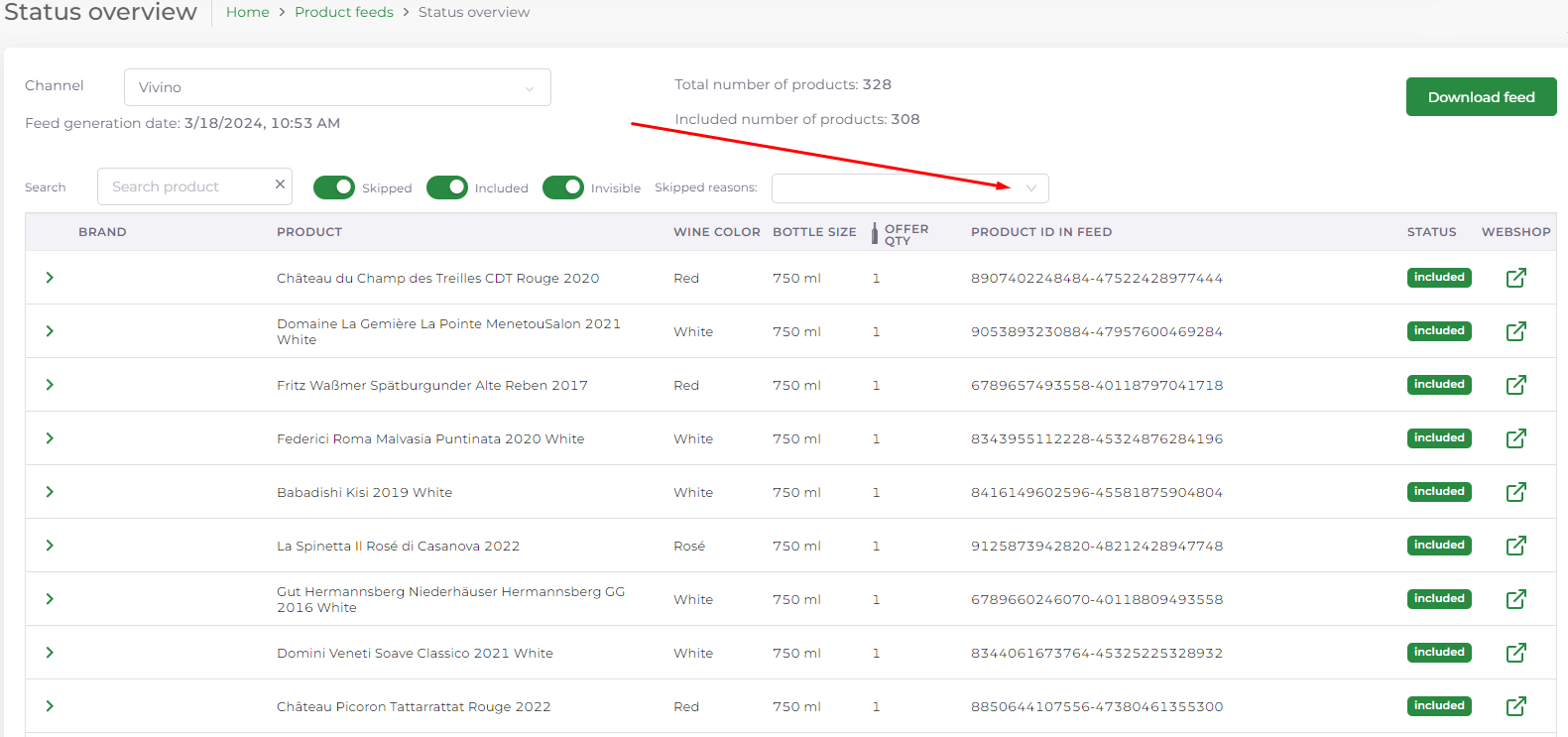Sort by the Brand column header
This screenshot has height=737, width=1568.
(x=102, y=232)
